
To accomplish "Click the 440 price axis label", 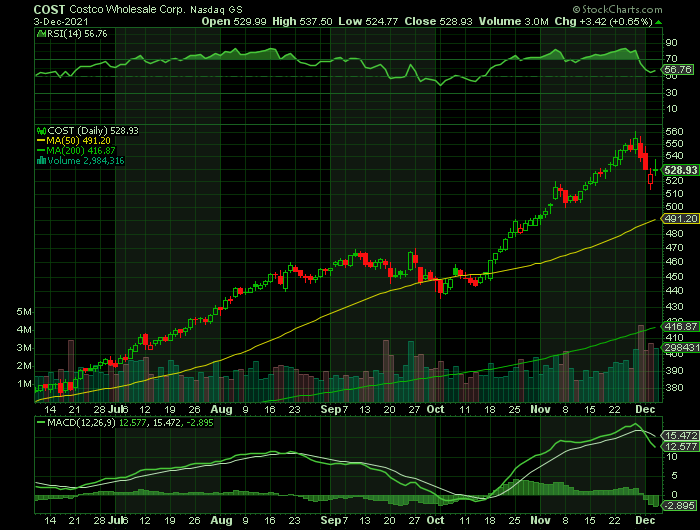I will [674, 291].
